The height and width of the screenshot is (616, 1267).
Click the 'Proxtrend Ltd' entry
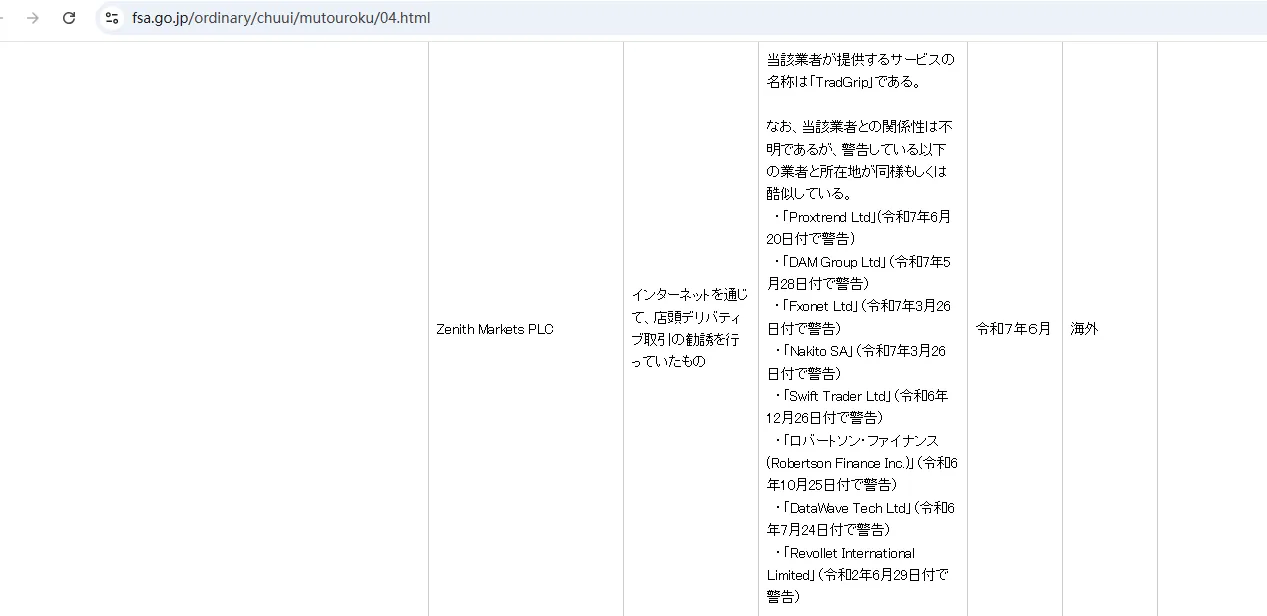[x=831, y=217]
